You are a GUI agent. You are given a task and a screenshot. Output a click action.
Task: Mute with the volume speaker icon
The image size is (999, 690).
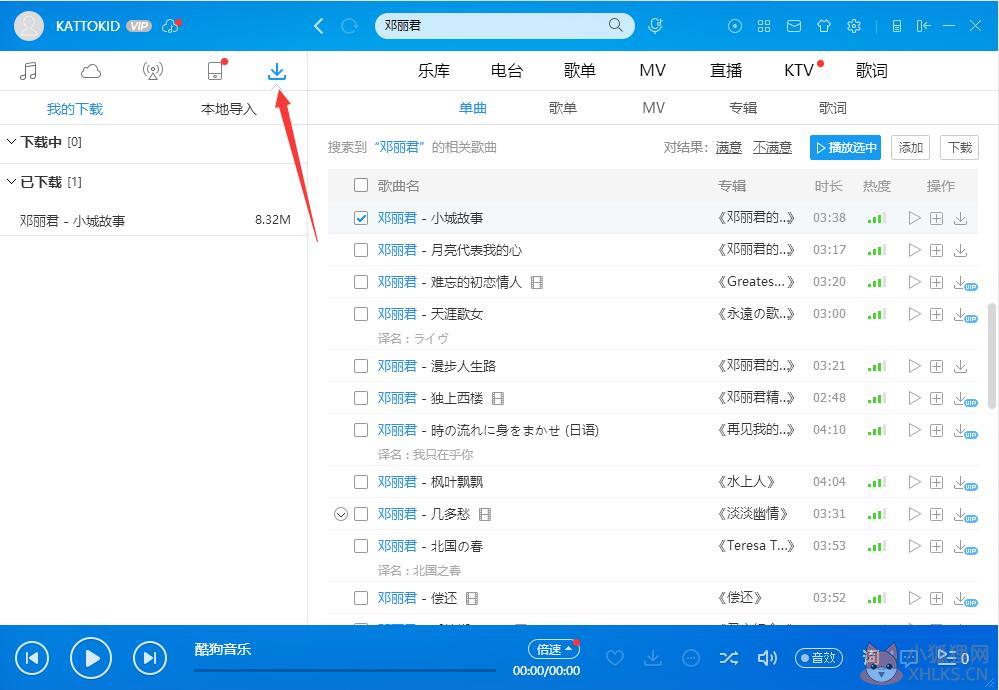point(767,658)
